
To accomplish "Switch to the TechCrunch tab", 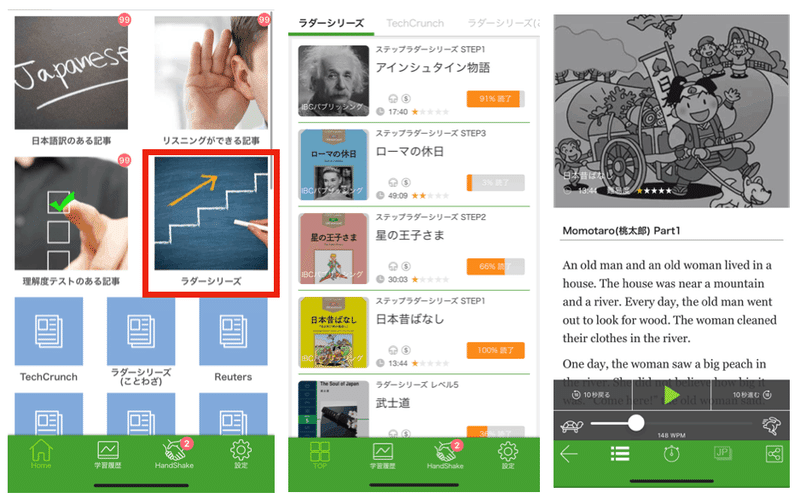I will [415, 23].
